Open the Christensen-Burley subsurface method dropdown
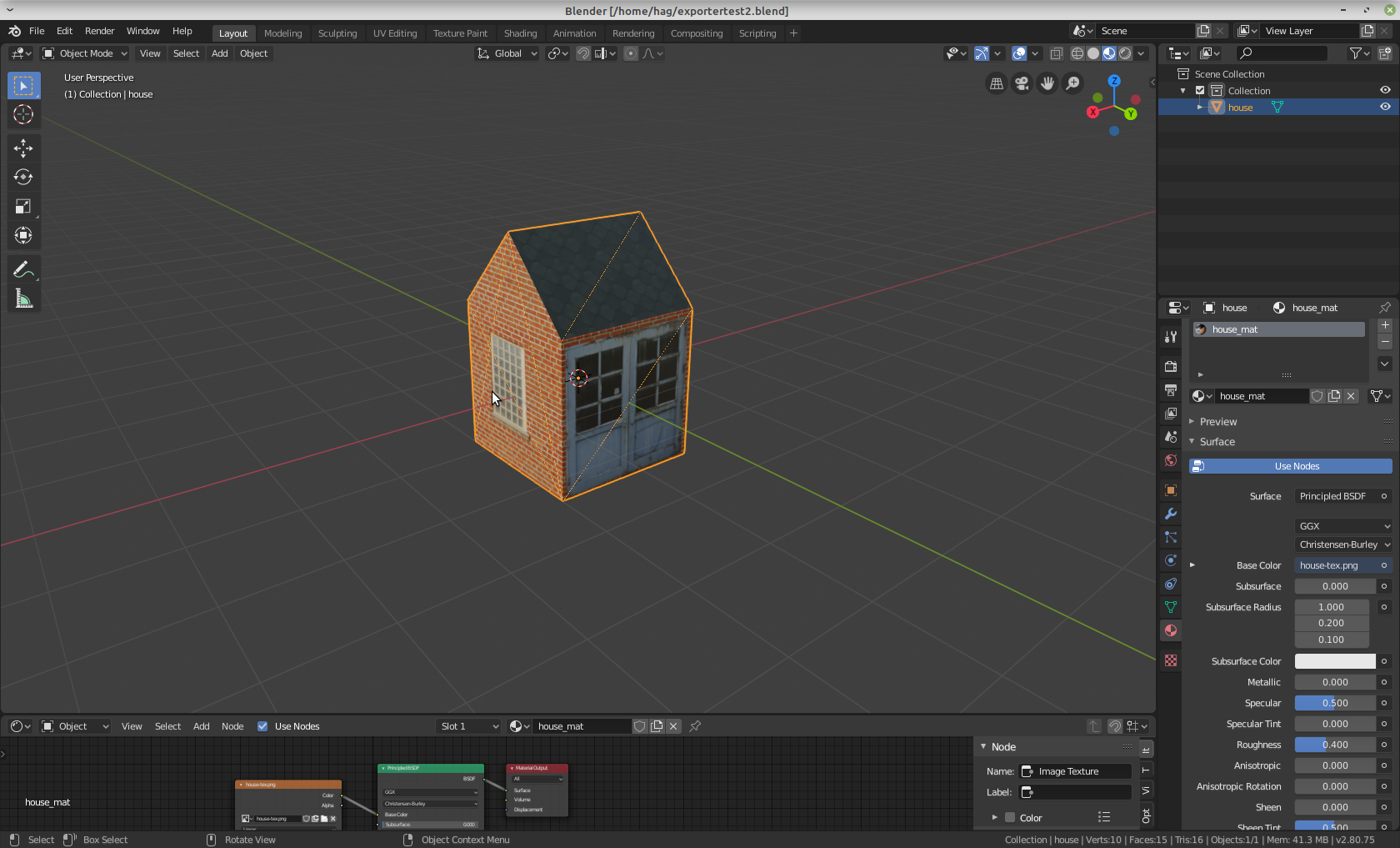The height and width of the screenshot is (848, 1400). pyautogui.click(x=1343, y=544)
